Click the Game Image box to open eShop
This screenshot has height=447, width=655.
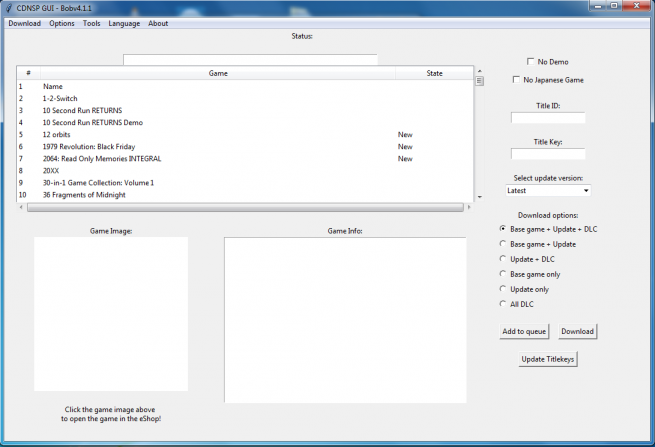pos(111,314)
